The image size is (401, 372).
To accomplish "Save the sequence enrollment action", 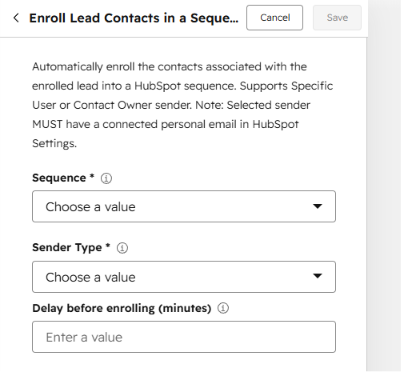I will pyautogui.click(x=337, y=18).
